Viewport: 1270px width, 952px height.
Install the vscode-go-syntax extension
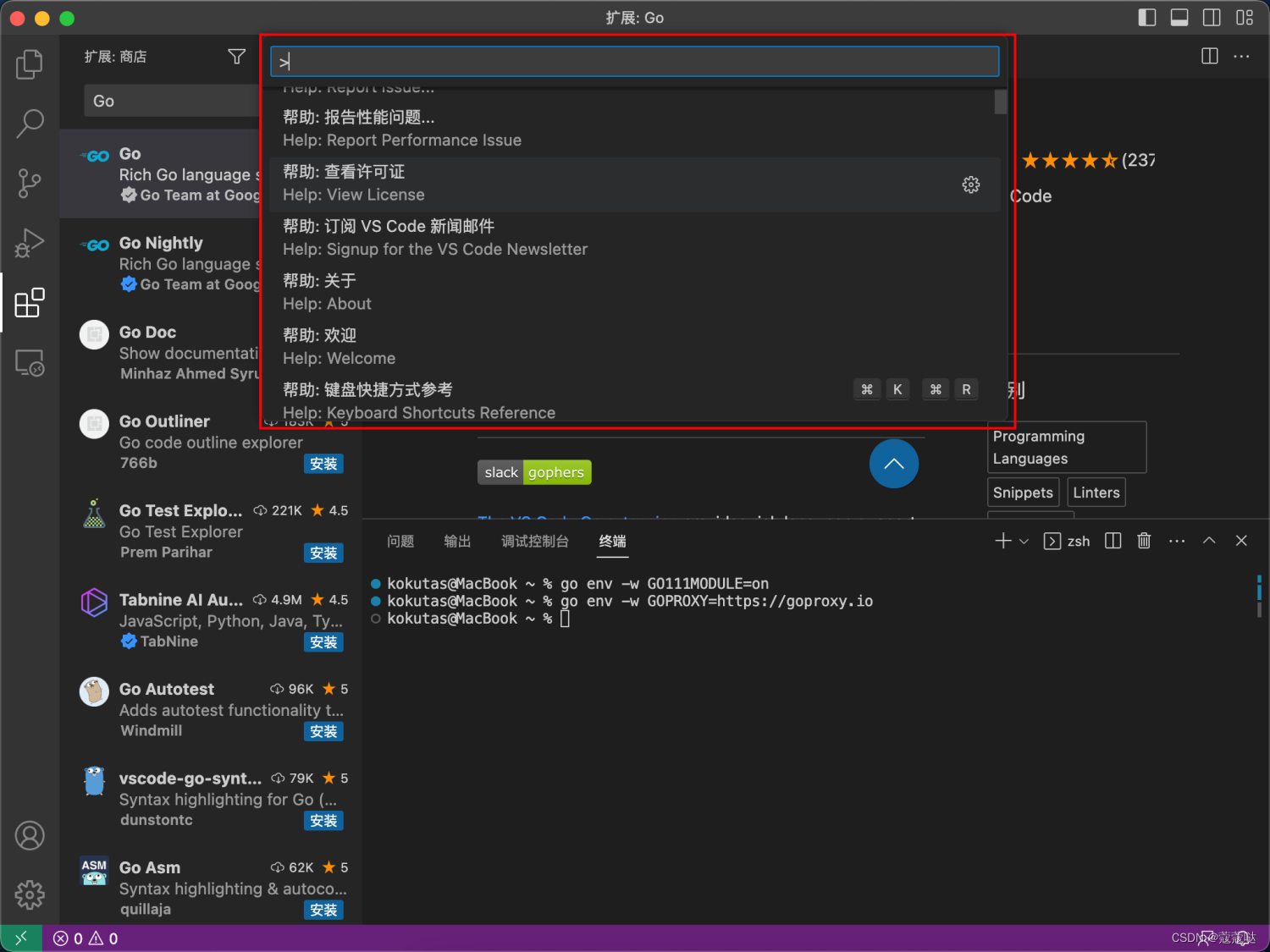click(x=323, y=821)
